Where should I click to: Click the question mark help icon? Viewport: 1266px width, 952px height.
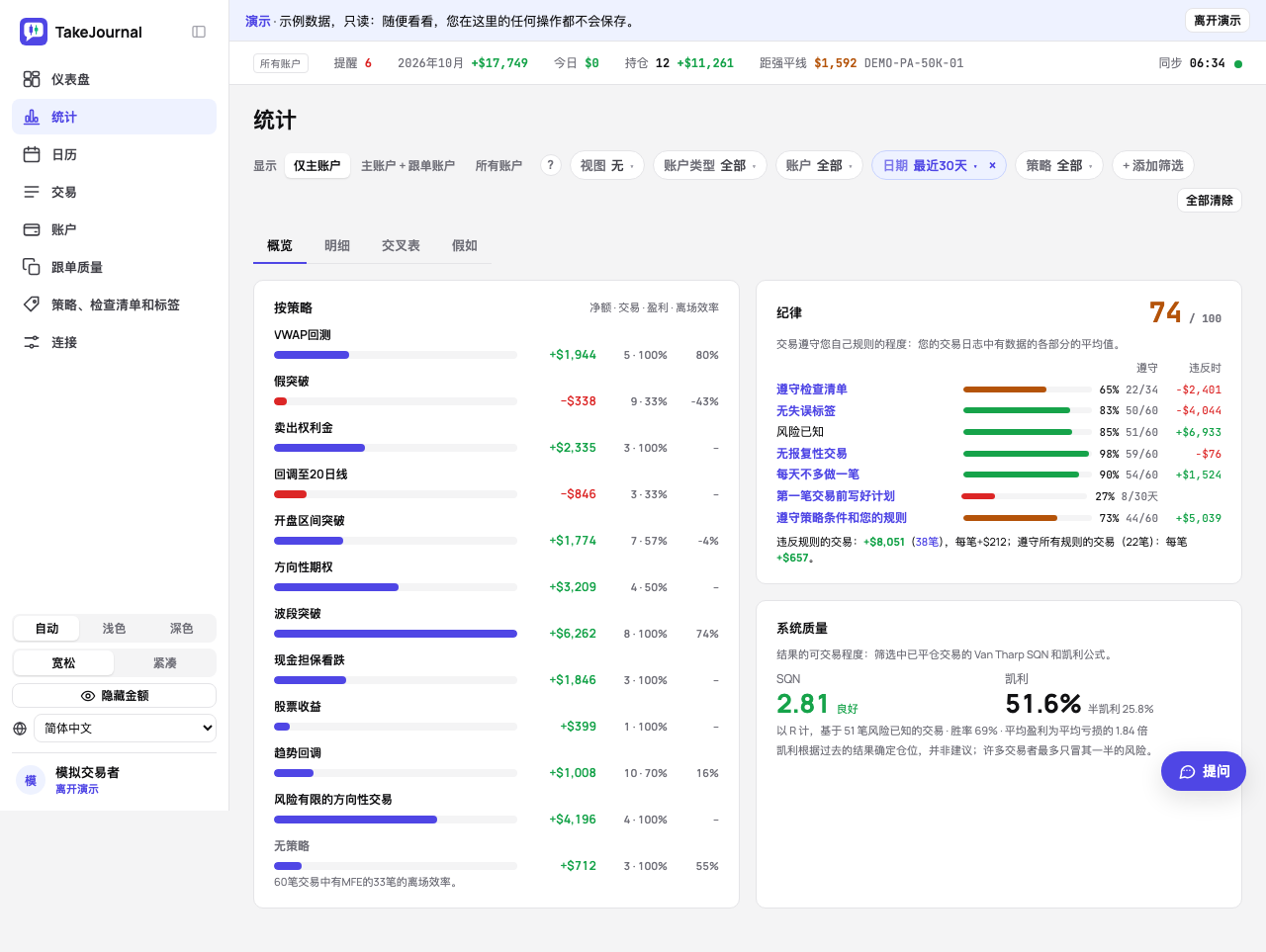click(551, 165)
